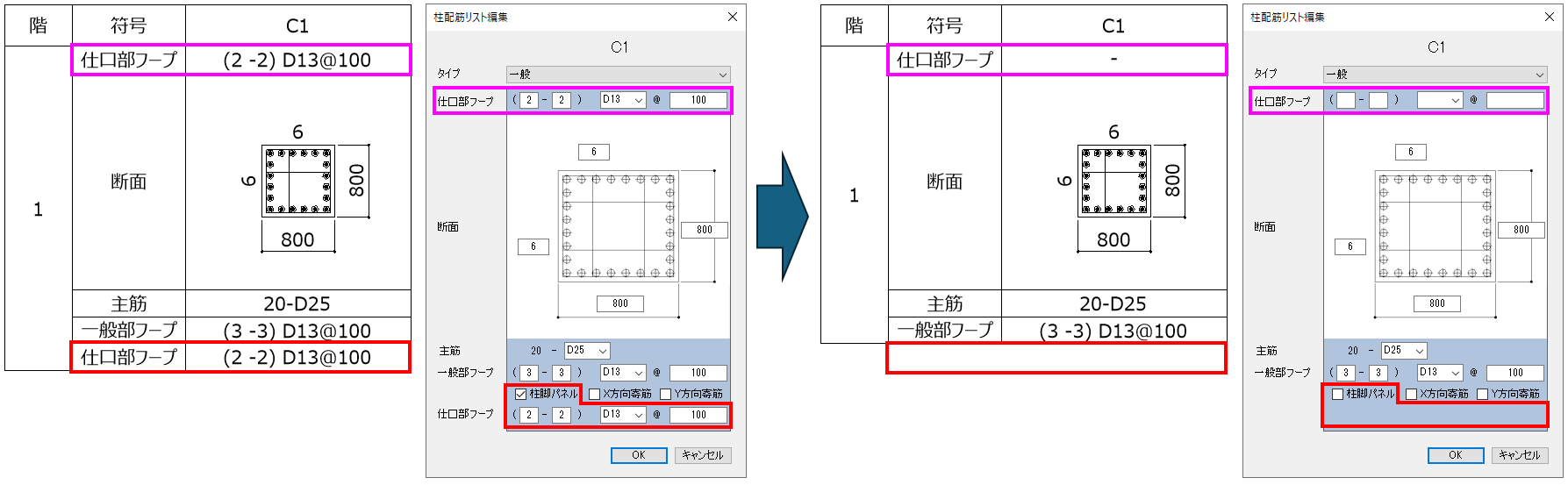Image resolution: width=1568 pixels, height=485 pixels.
Task: Click second empty 仕口部フープ count field, right dialog
Action: coord(1378,100)
